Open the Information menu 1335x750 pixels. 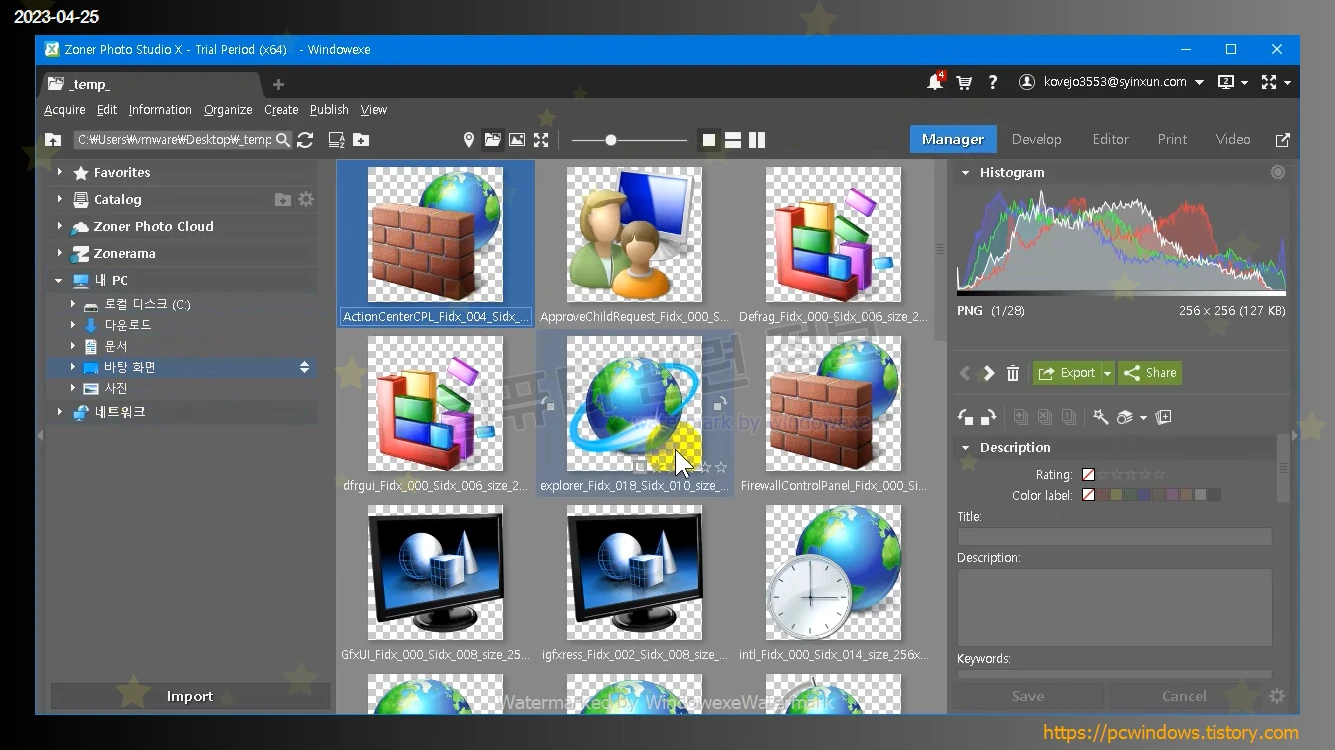tap(160, 110)
